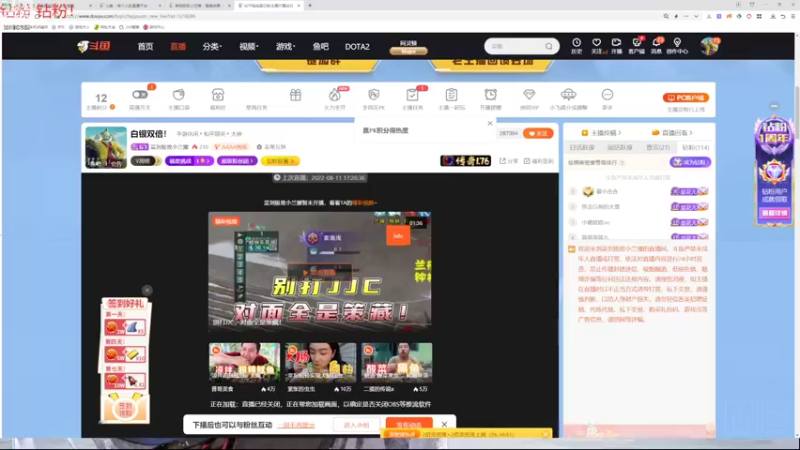Expand the purple fan challenge pill

[x=189, y=161]
